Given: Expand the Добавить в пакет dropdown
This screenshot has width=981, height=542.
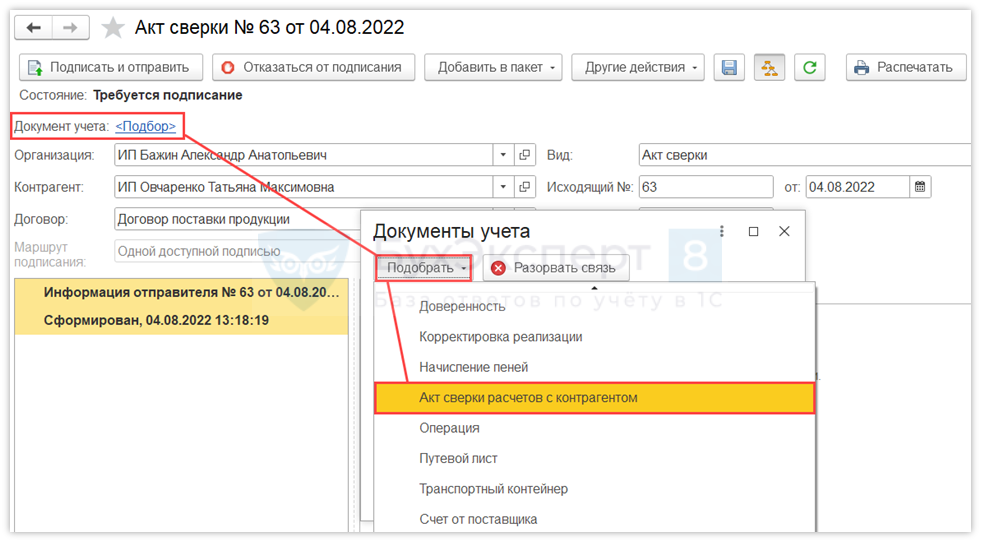Looking at the screenshot, I should (494, 68).
